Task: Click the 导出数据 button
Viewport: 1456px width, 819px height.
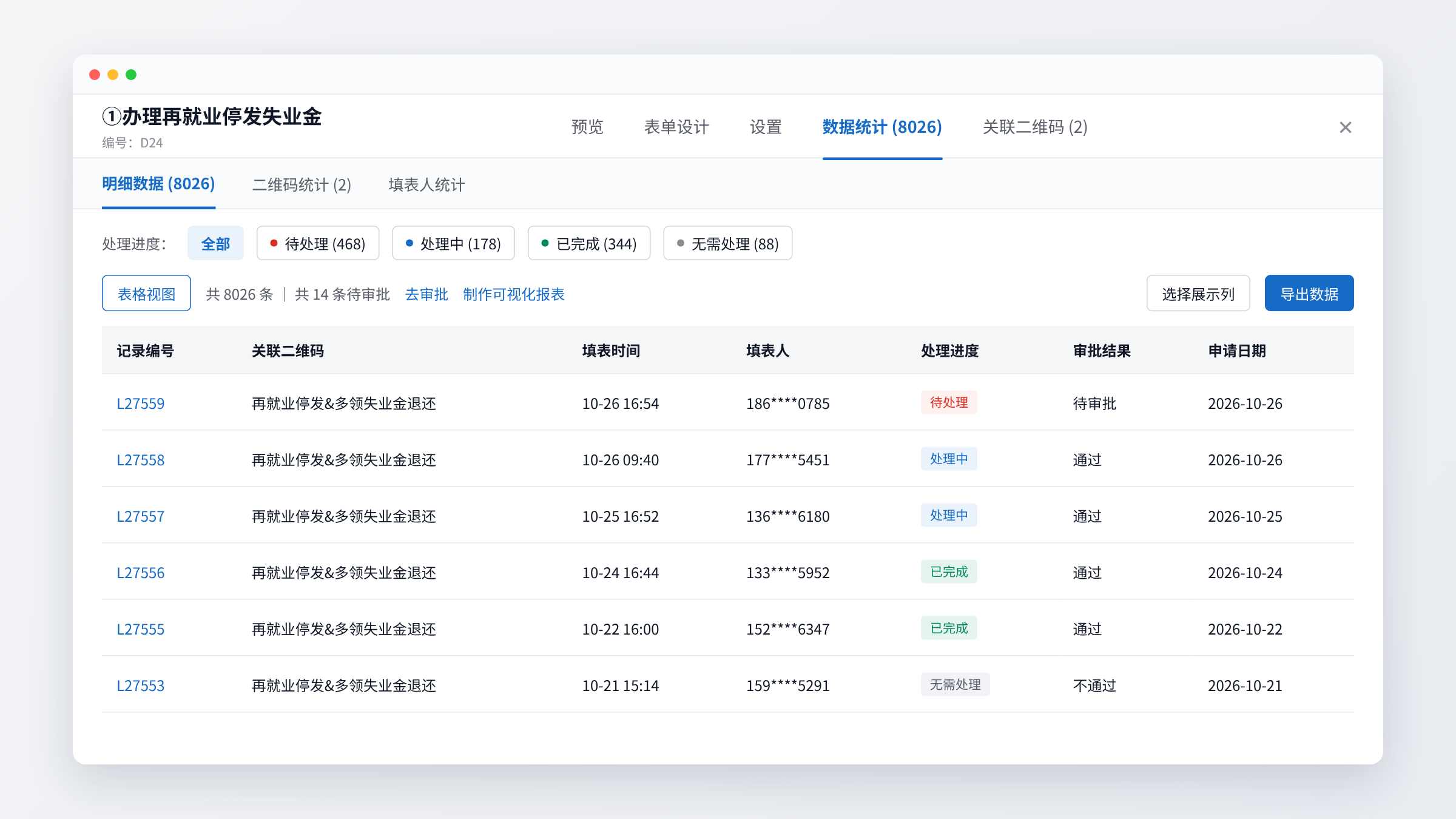Action: (1309, 294)
